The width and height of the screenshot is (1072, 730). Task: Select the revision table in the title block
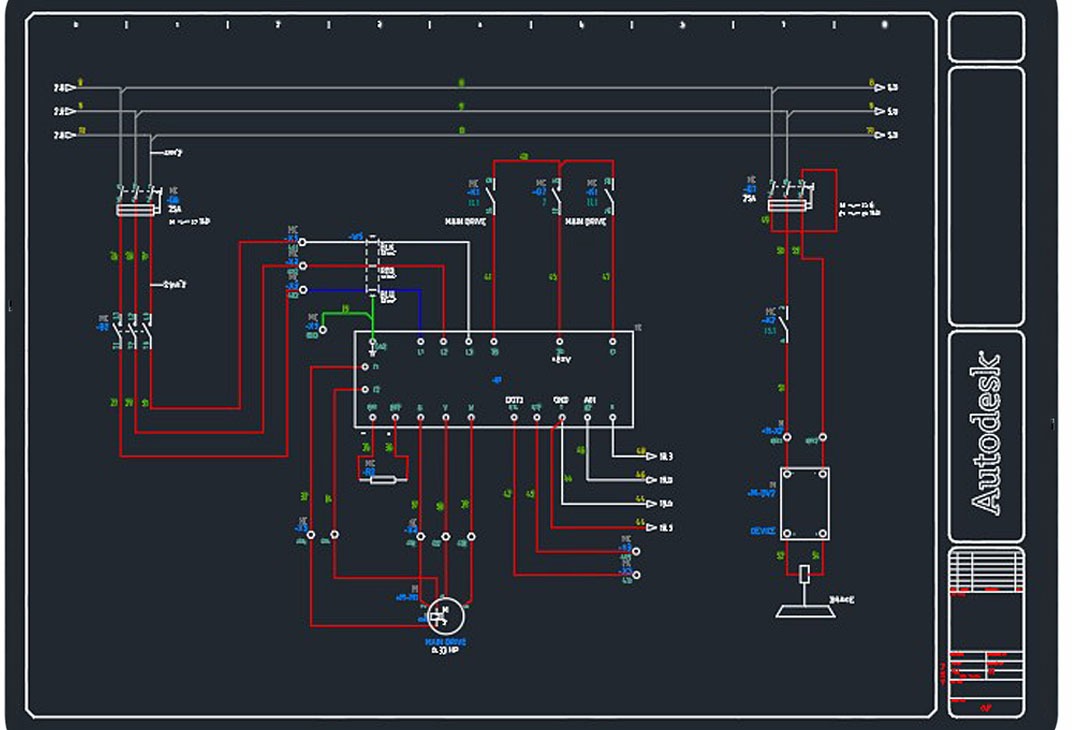pos(986,571)
